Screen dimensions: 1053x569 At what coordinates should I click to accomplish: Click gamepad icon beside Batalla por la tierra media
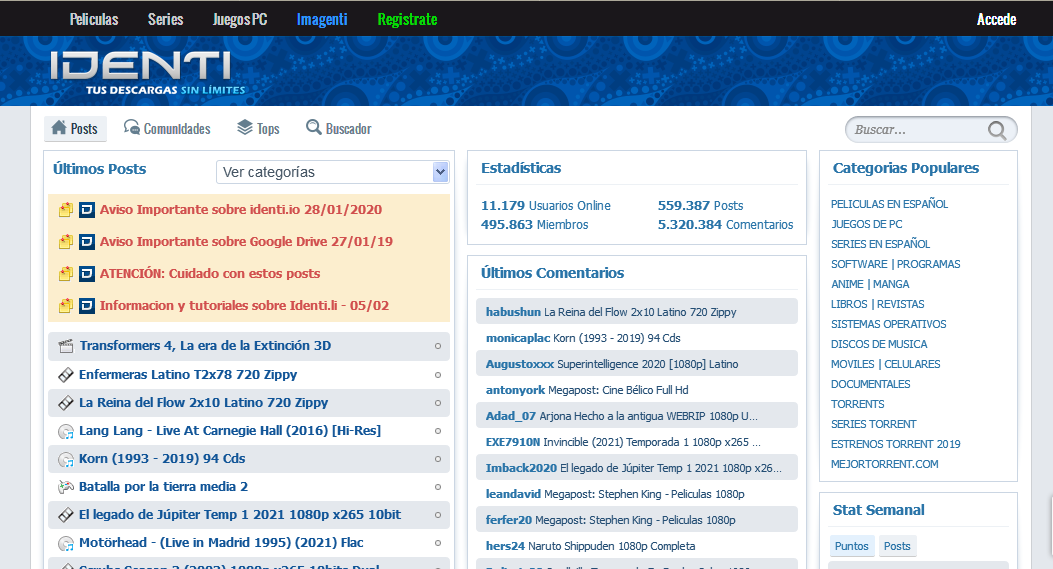tap(66, 487)
